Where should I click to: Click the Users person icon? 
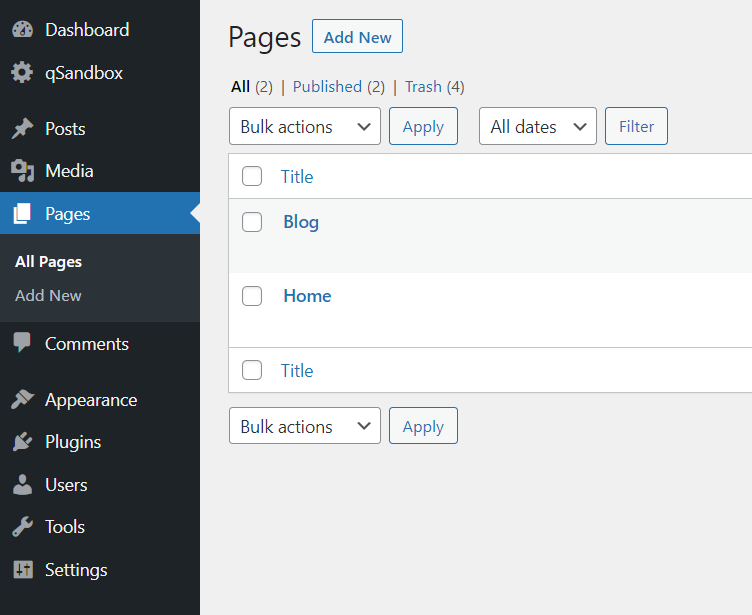point(22,485)
